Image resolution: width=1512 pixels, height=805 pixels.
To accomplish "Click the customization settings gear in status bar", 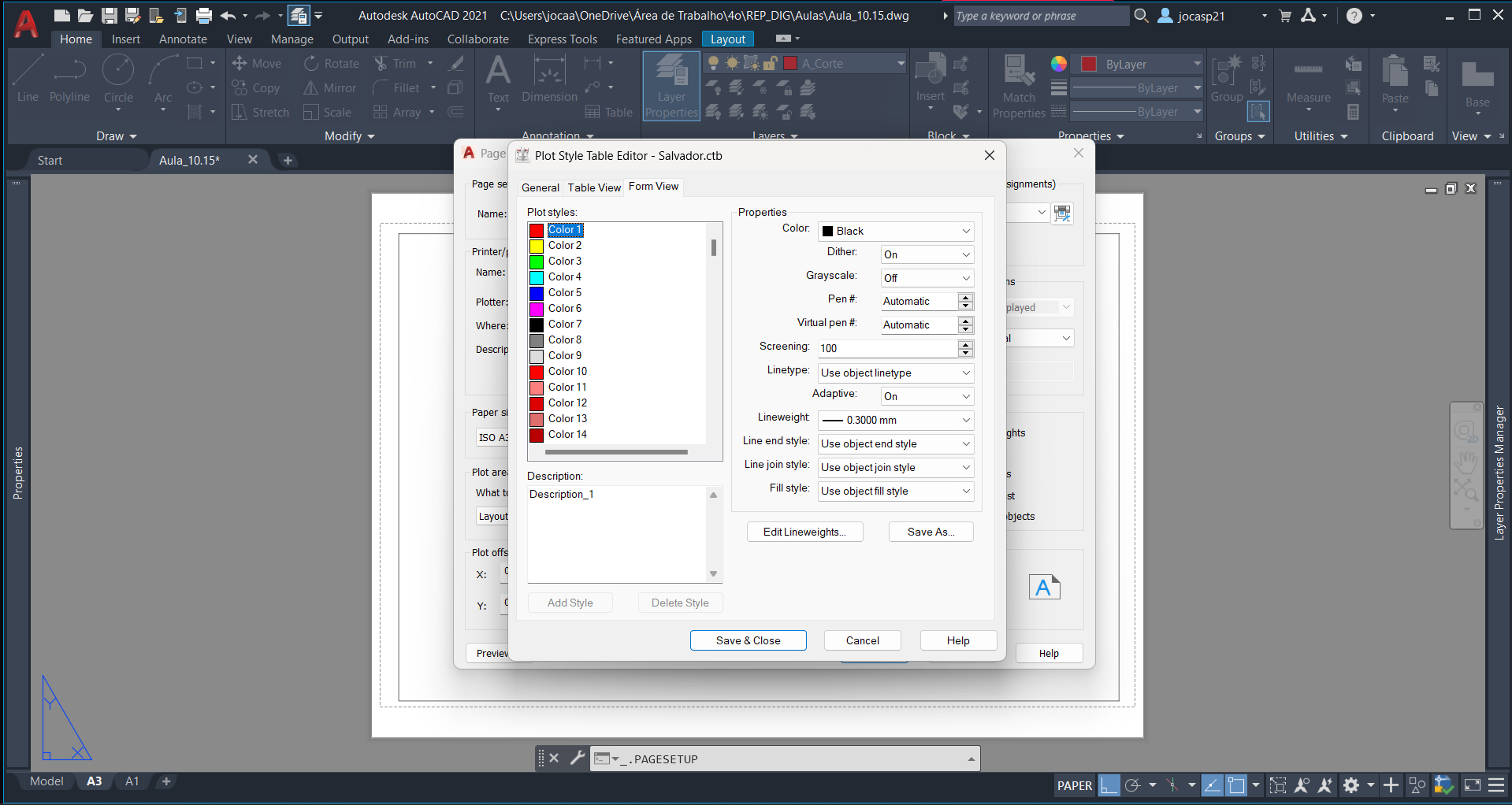I will pos(1351,785).
